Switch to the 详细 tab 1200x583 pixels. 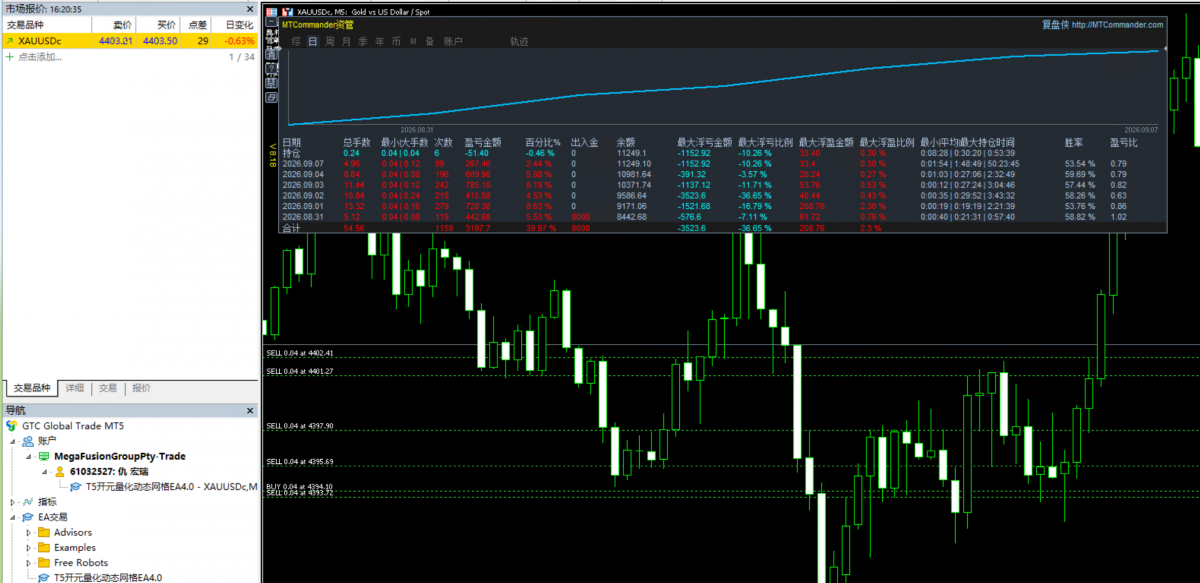click(x=75, y=388)
